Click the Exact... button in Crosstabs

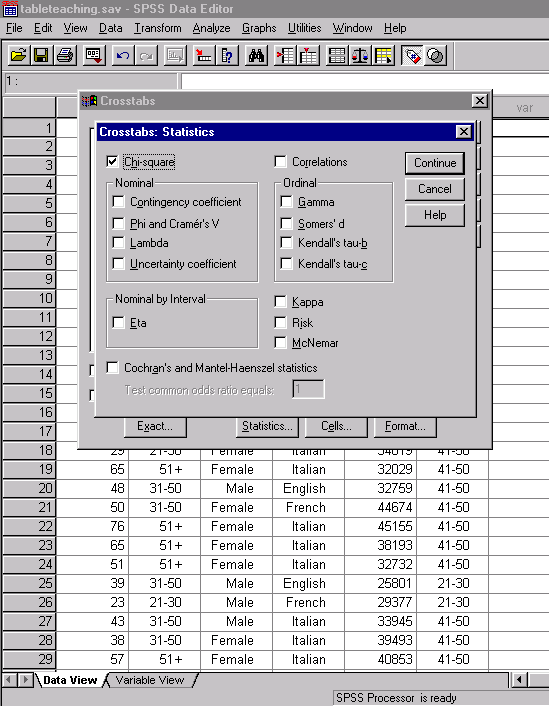point(155,426)
